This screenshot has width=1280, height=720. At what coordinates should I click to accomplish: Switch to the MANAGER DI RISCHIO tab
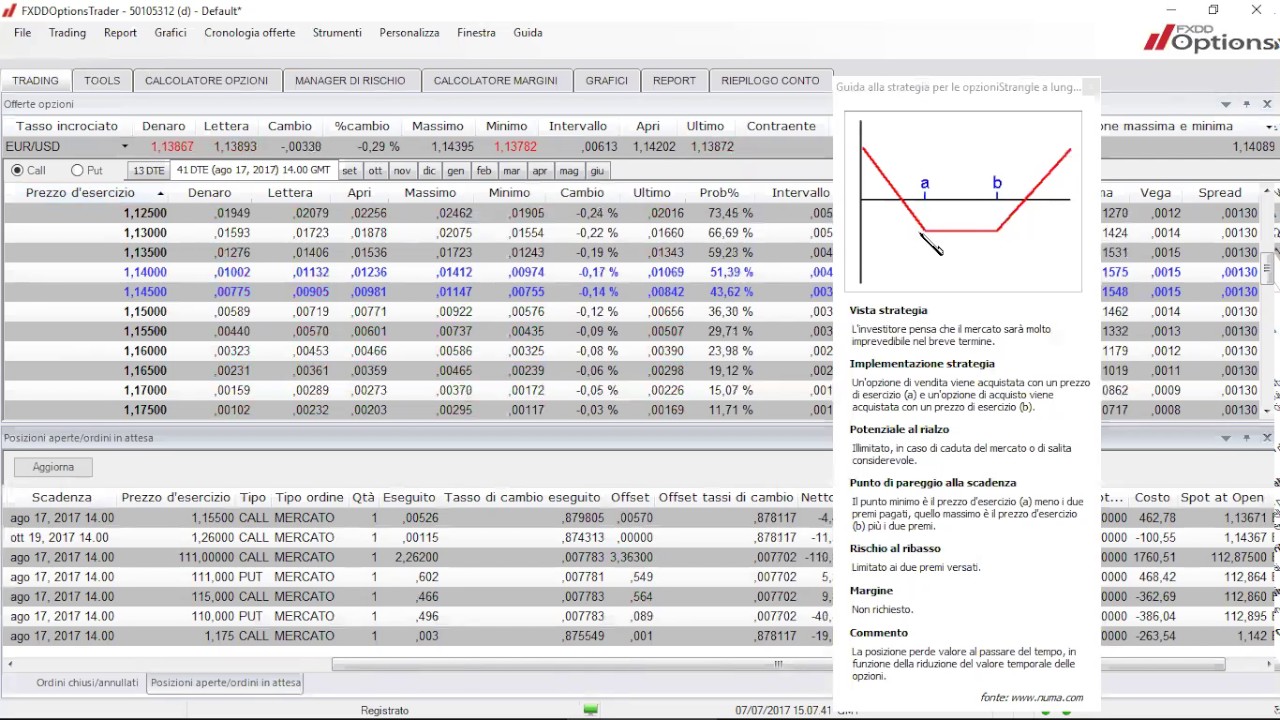tap(350, 81)
